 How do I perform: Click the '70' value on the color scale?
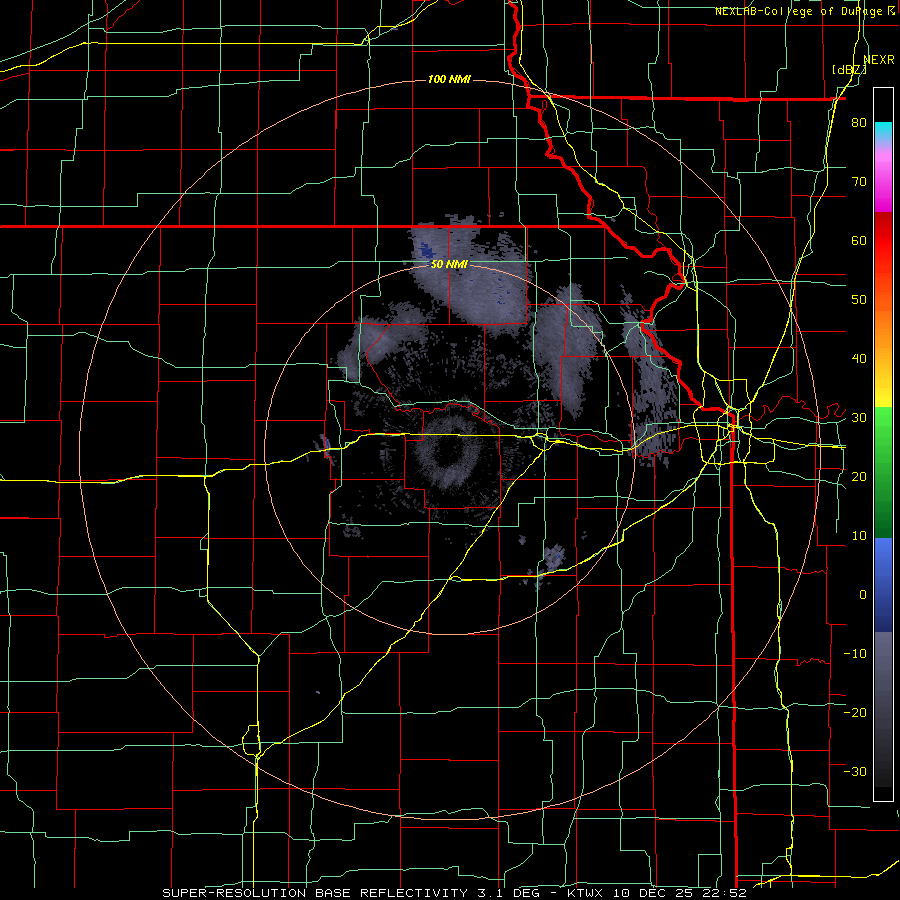(859, 182)
